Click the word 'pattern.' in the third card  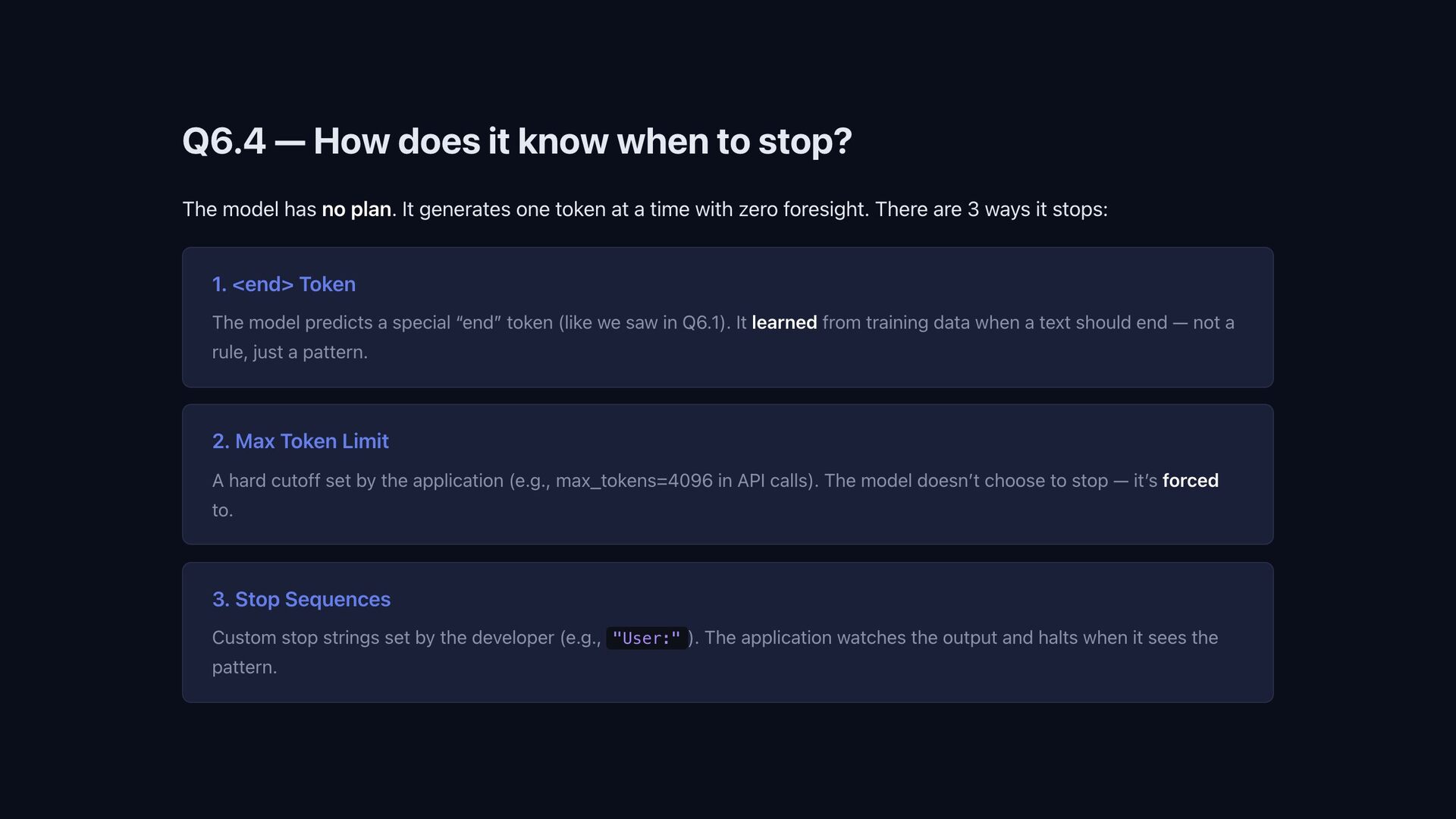244,667
